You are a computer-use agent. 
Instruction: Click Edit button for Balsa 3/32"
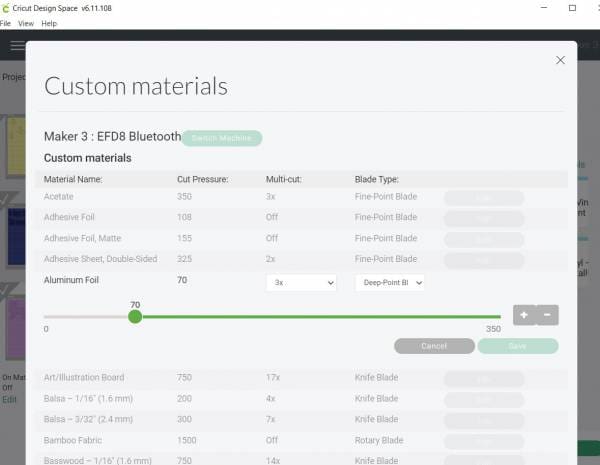484,421
